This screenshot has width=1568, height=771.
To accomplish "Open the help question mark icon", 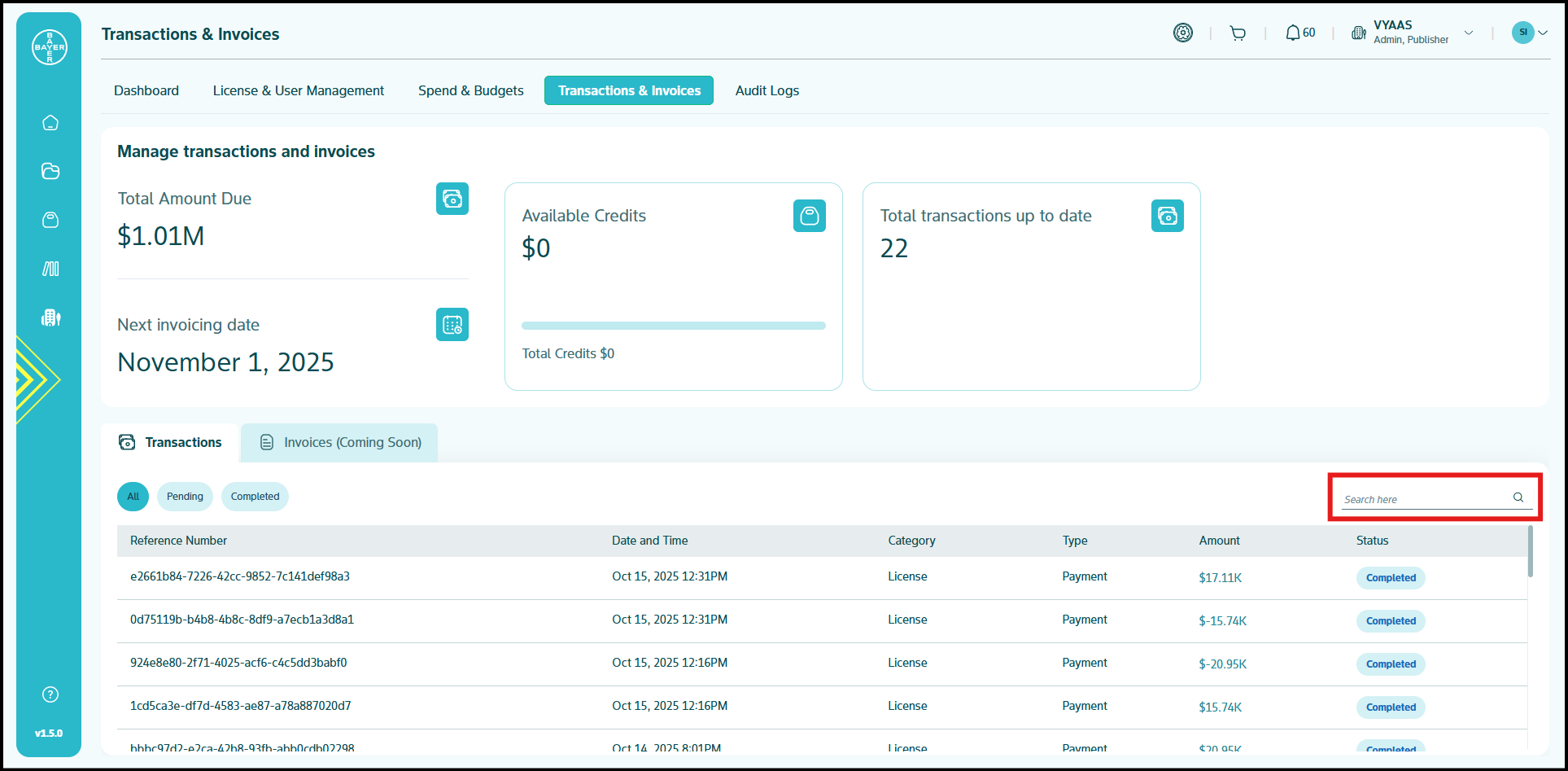I will (x=50, y=694).
